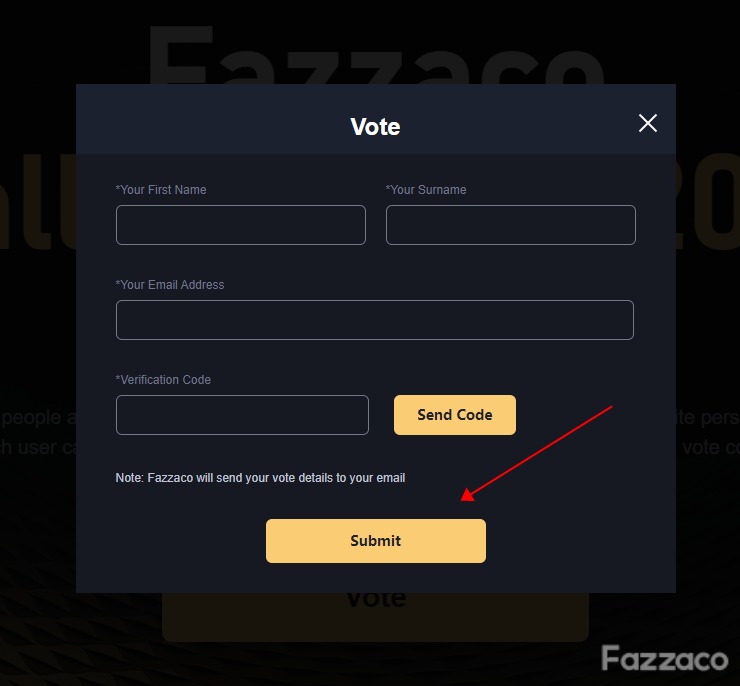Click the *Verification Code label
Image resolution: width=740 pixels, height=686 pixels.
(x=163, y=379)
